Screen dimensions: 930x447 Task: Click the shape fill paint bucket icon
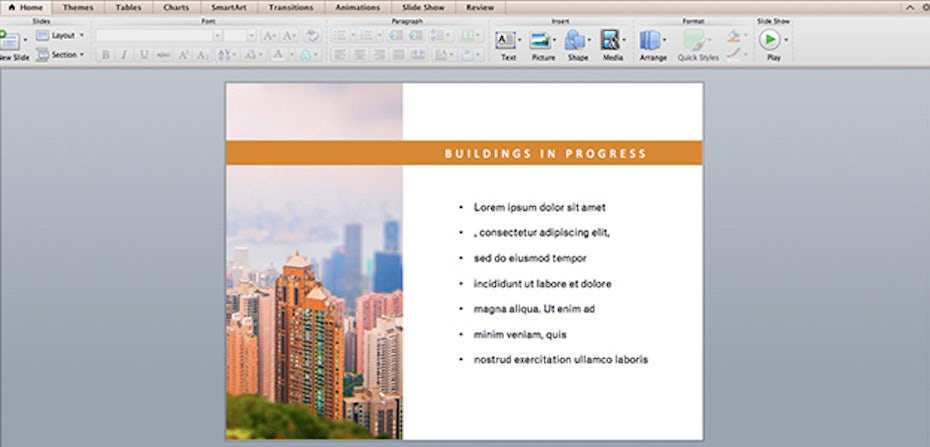point(734,36)
